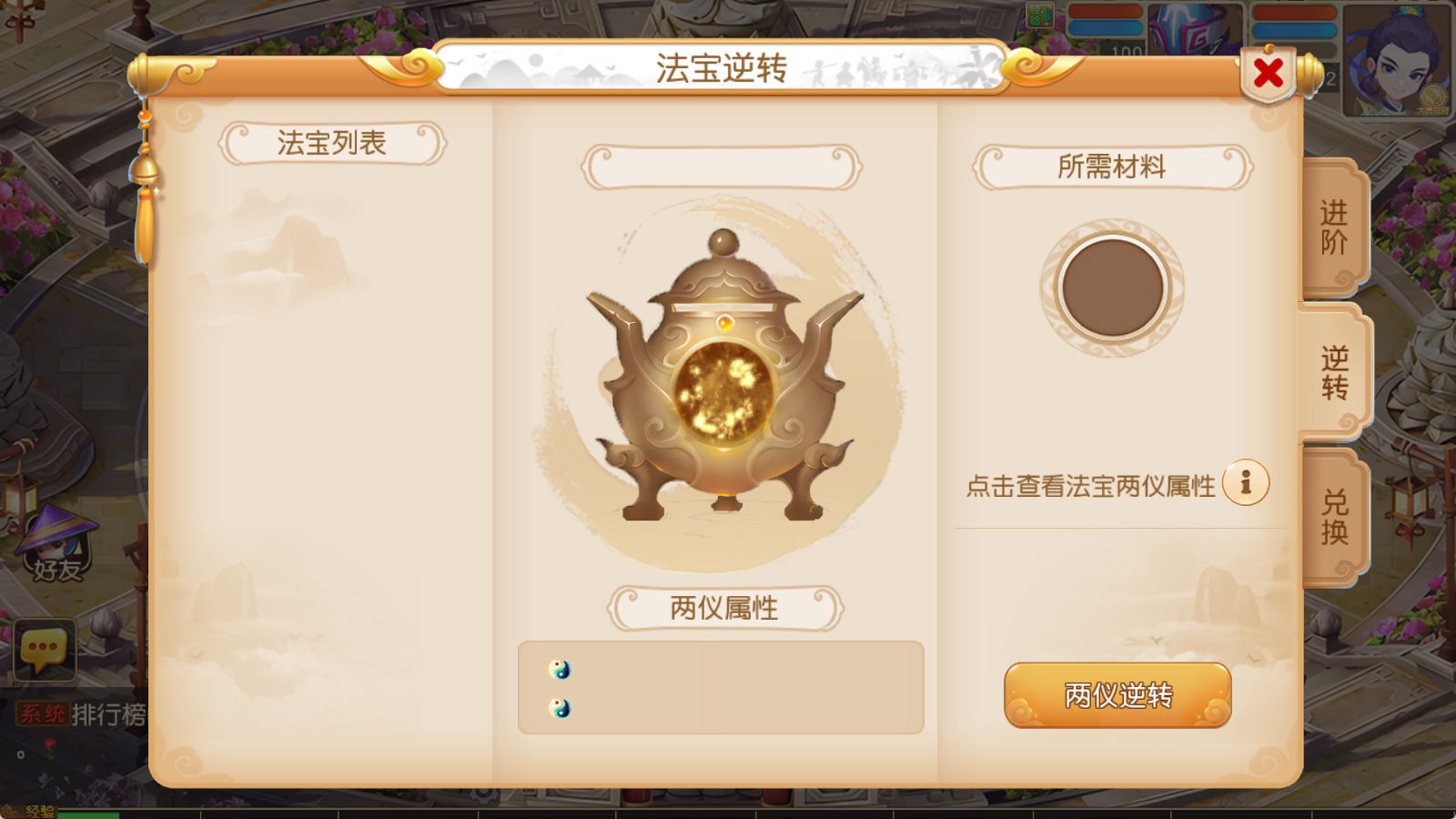Open the 好友 friends icon
This screenshot has height=819, width=1456.
click(56, 544)
